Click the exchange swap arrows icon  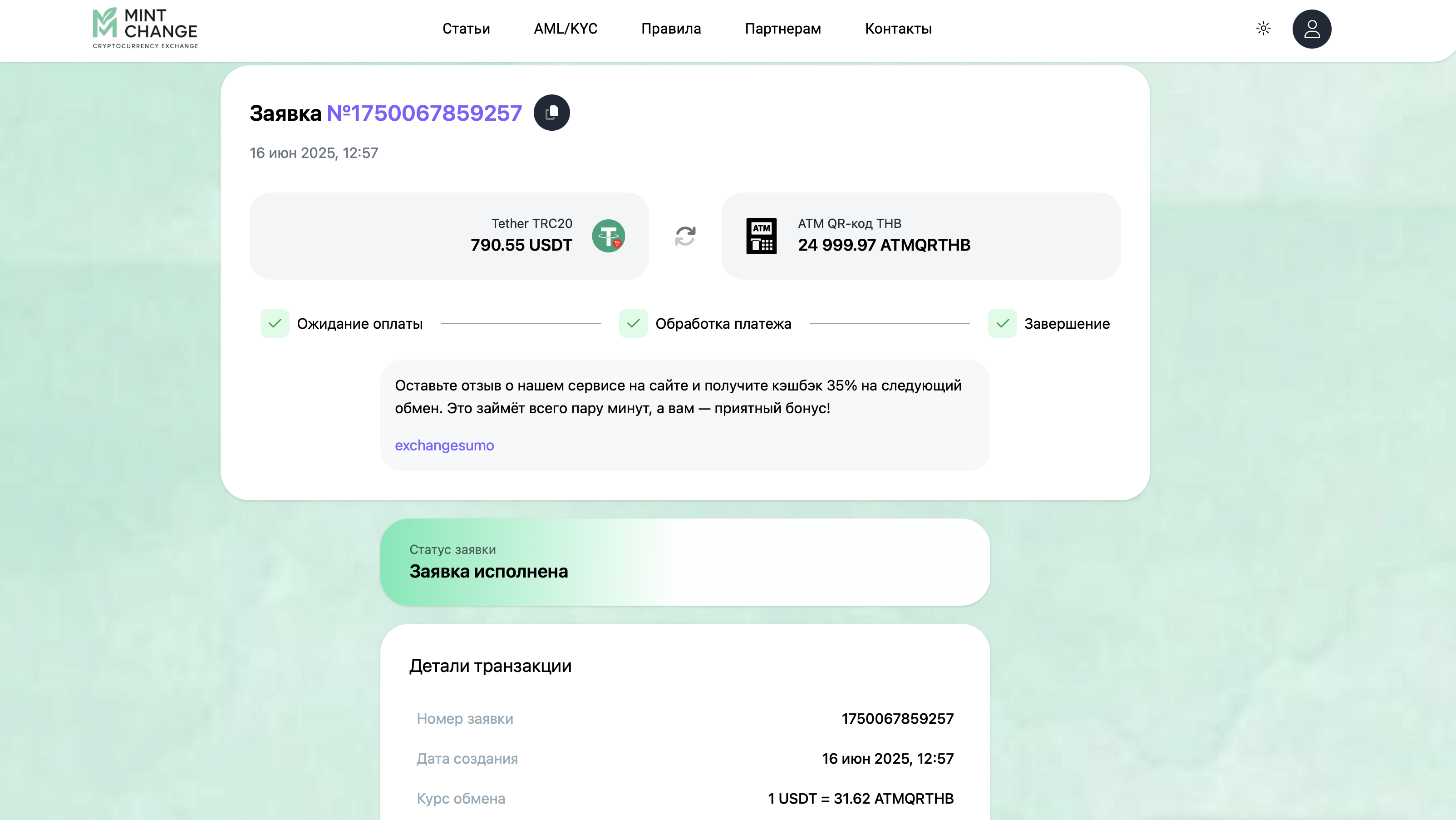(685, 236)
